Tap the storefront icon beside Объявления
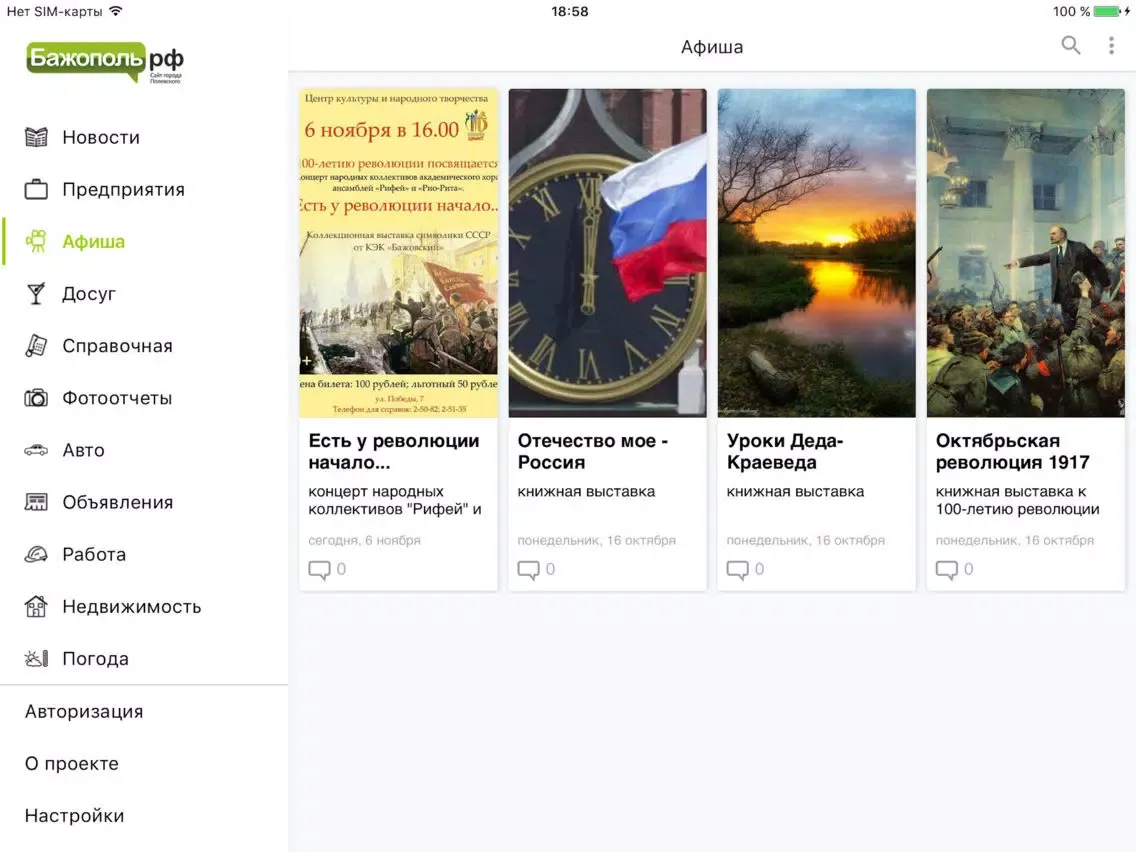 coord(36,502)
